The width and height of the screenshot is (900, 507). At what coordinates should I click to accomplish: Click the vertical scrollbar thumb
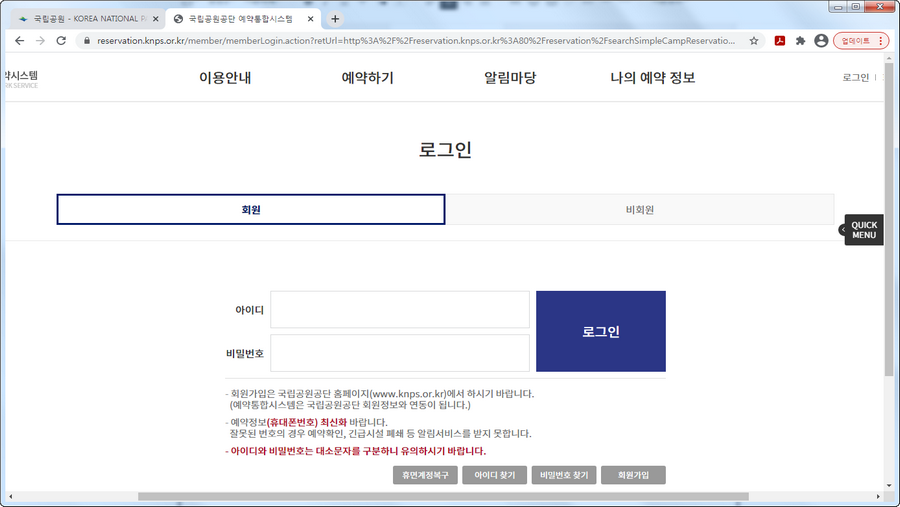[889, 219]
